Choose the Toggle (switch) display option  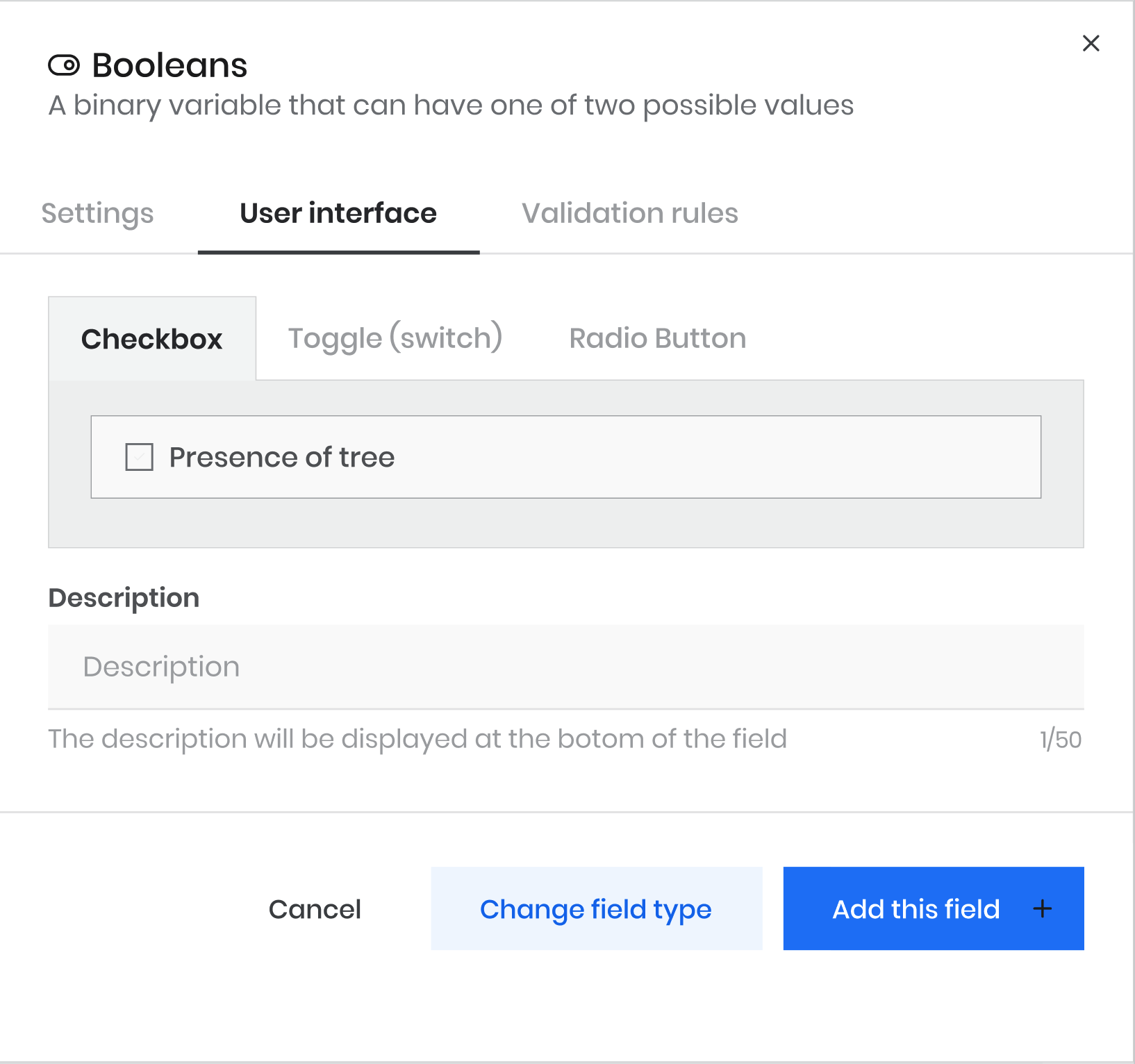(395, 338)
